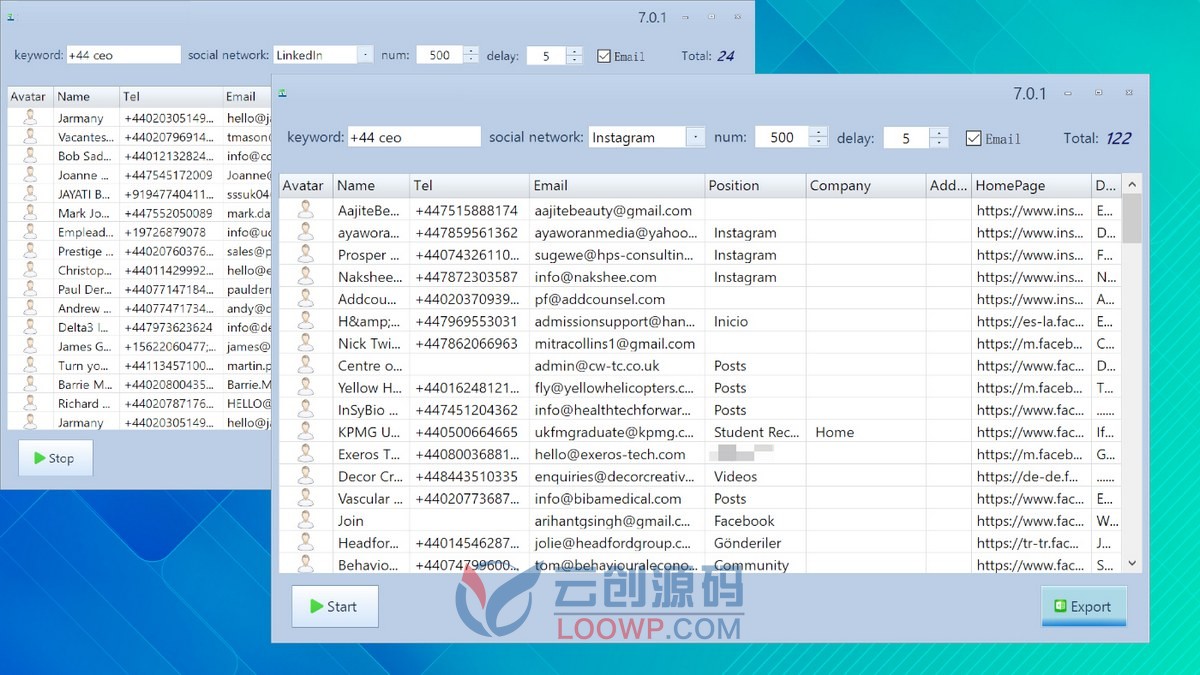Increase num value in Instagram window
The width and height of the screenshot is (1200, 675).
click(x=819, y=132)
